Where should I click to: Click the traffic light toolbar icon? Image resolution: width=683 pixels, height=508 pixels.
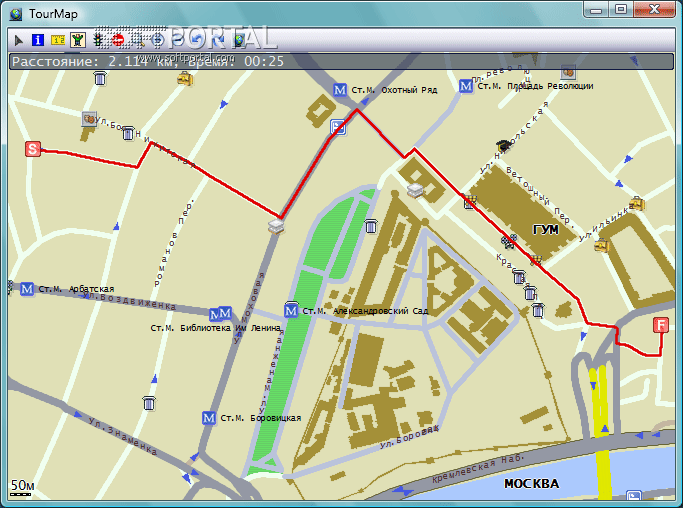pyautogui.click(x=98, y=40)
